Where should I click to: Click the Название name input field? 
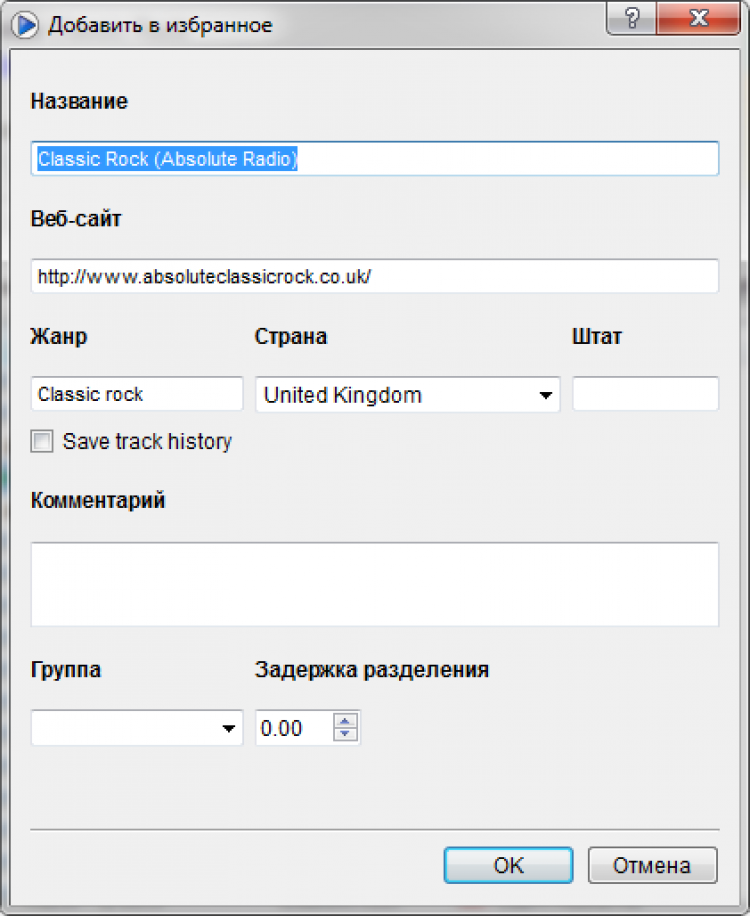pyautogui.click(x=375, y=159)
